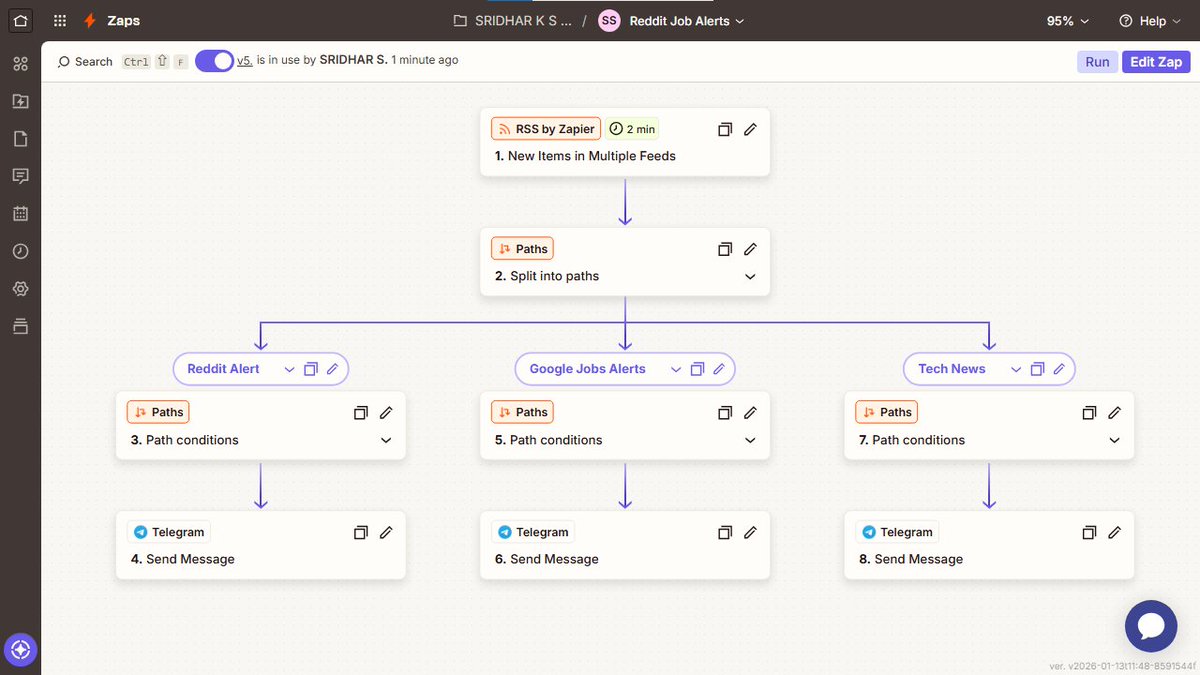Duplicate step 7 Path conditions
The image size is (1200, 675).
(1089, 413)
